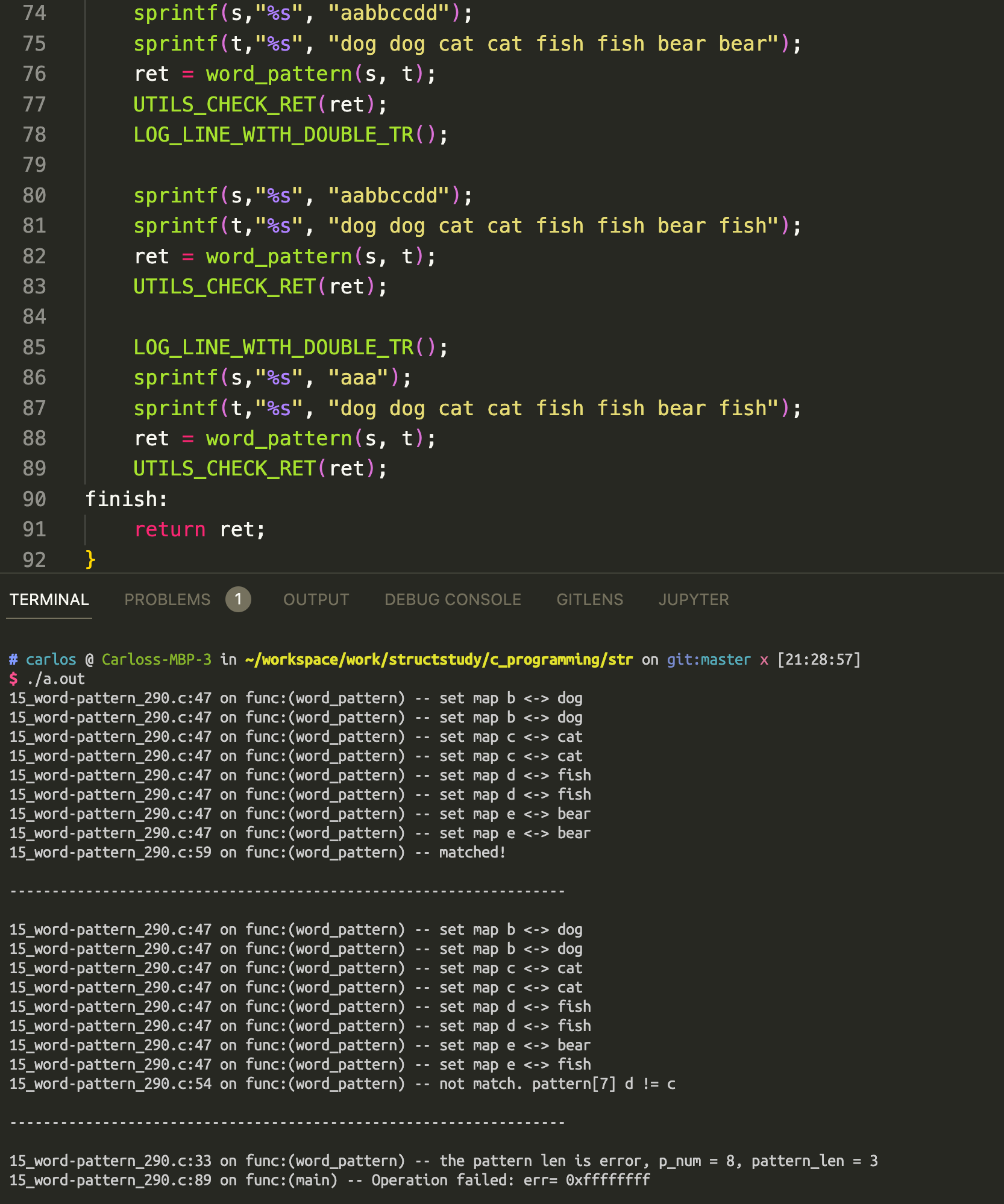Image resolution: width=1004 pixels, height=1204 pixels.
Task: Select the TERMINAL tab
Action: click(48, 599)
